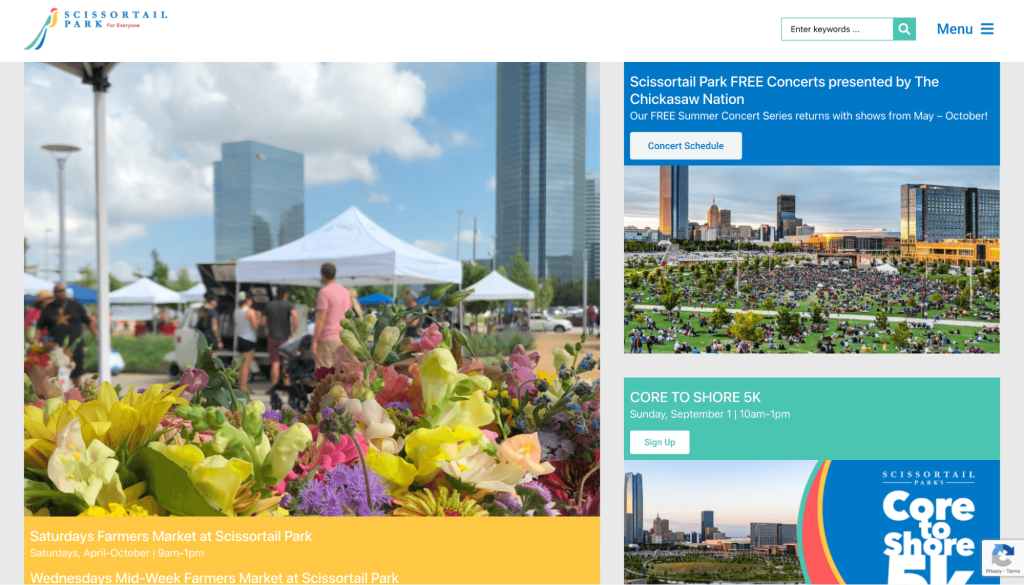Click the Sign Up button
Image resolution: width=1024 pixels, height=585 pixels.
(660, 442)
